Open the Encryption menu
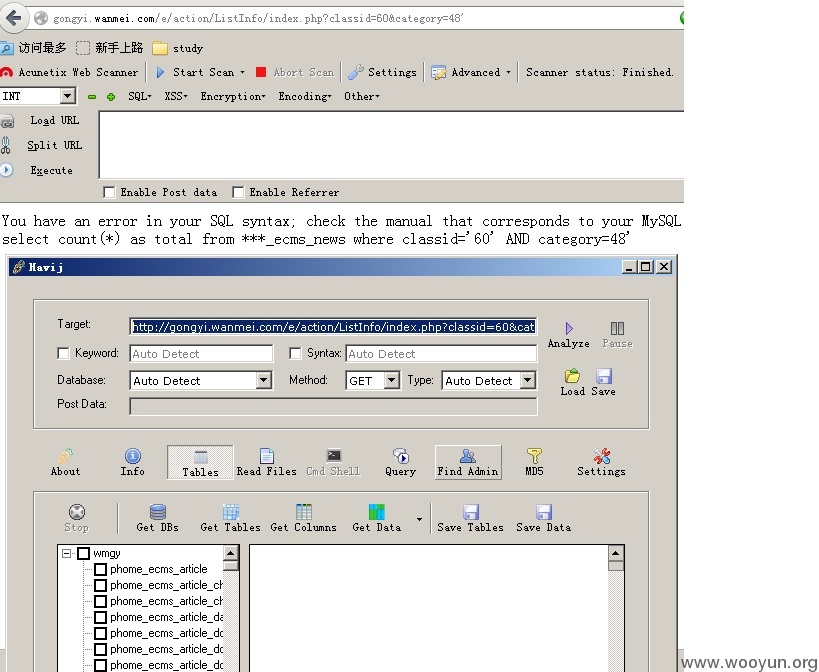 click(x=233, y=96)
